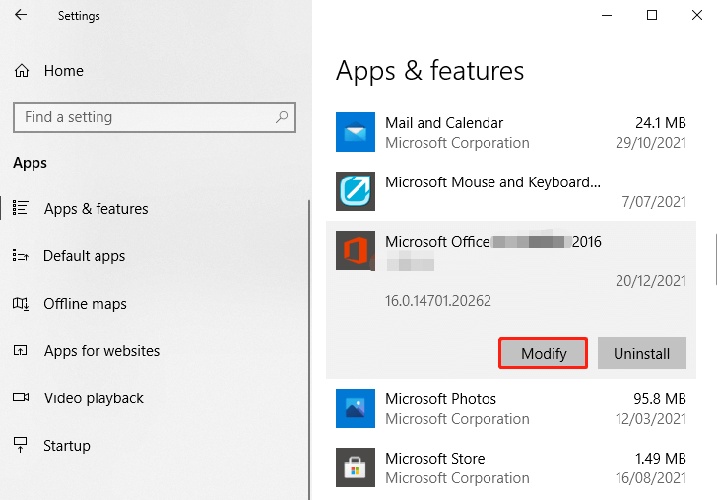Viewport: 717px width, 500px height.
Task: Open Video playback section
Action: tap(94, 398)
